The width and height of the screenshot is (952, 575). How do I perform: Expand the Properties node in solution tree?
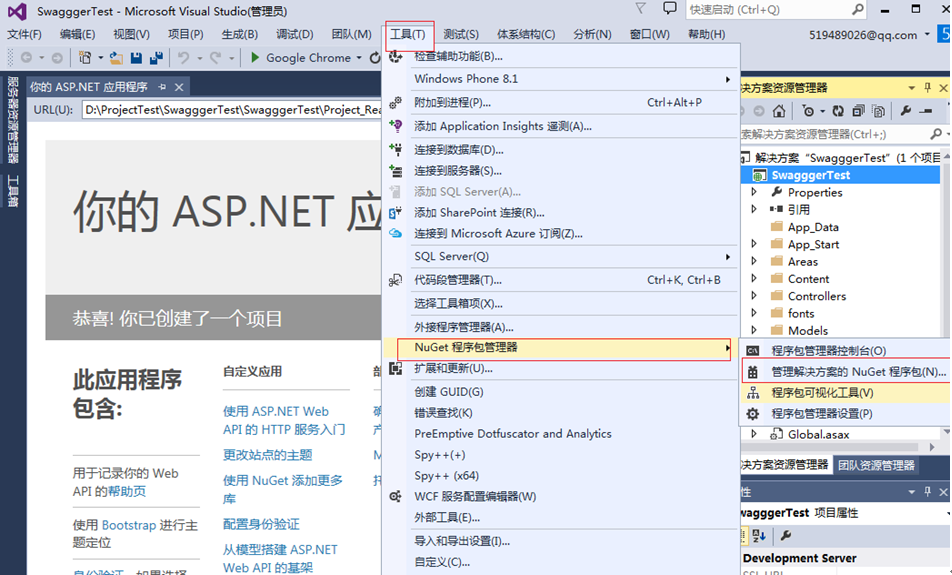point(754,192)
